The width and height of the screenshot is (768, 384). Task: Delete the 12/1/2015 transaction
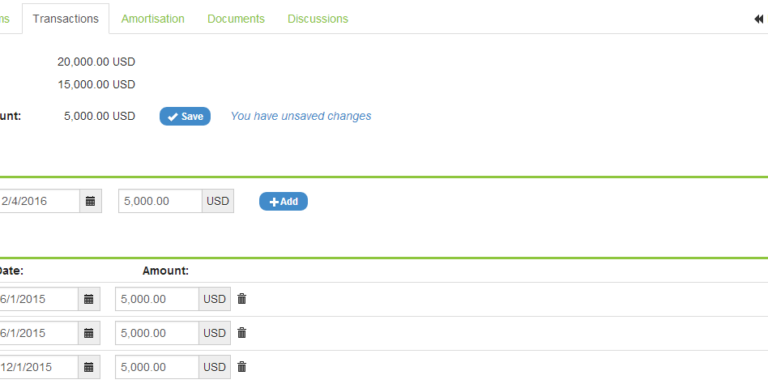coord(241,367)
